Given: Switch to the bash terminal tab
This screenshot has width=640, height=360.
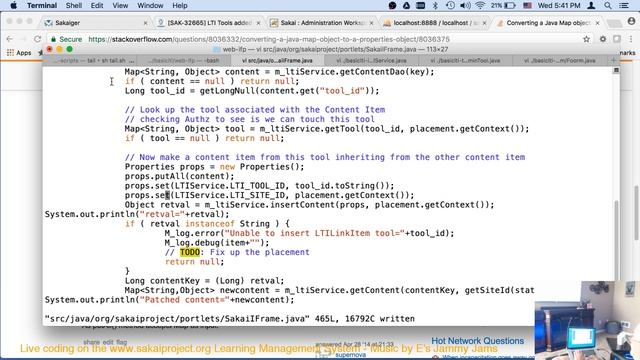Looking at the screenshot, I should point(184,60).
